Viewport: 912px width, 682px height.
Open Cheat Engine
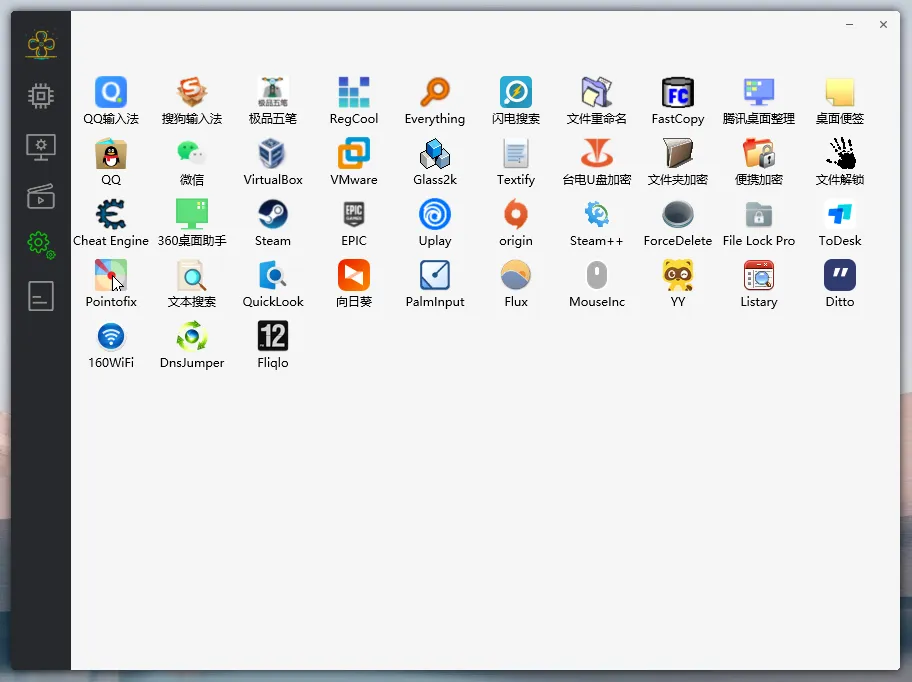(111, 214)
